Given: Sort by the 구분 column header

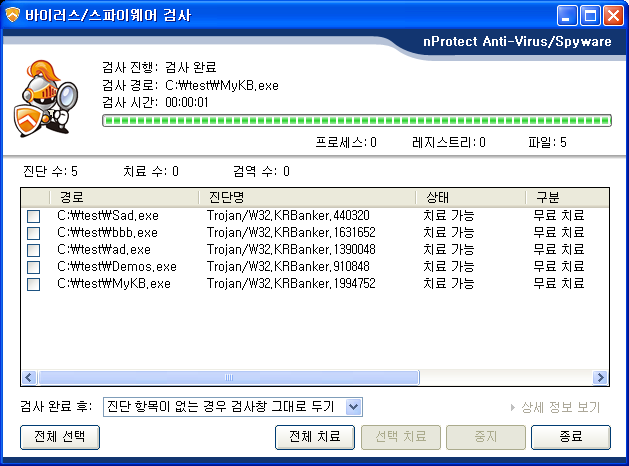Looking at the screenshot, I should coord(567,197).
